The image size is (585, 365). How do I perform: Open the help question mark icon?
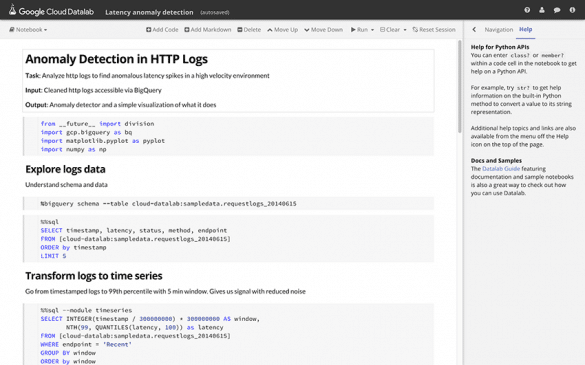click(x=527, y=10)
